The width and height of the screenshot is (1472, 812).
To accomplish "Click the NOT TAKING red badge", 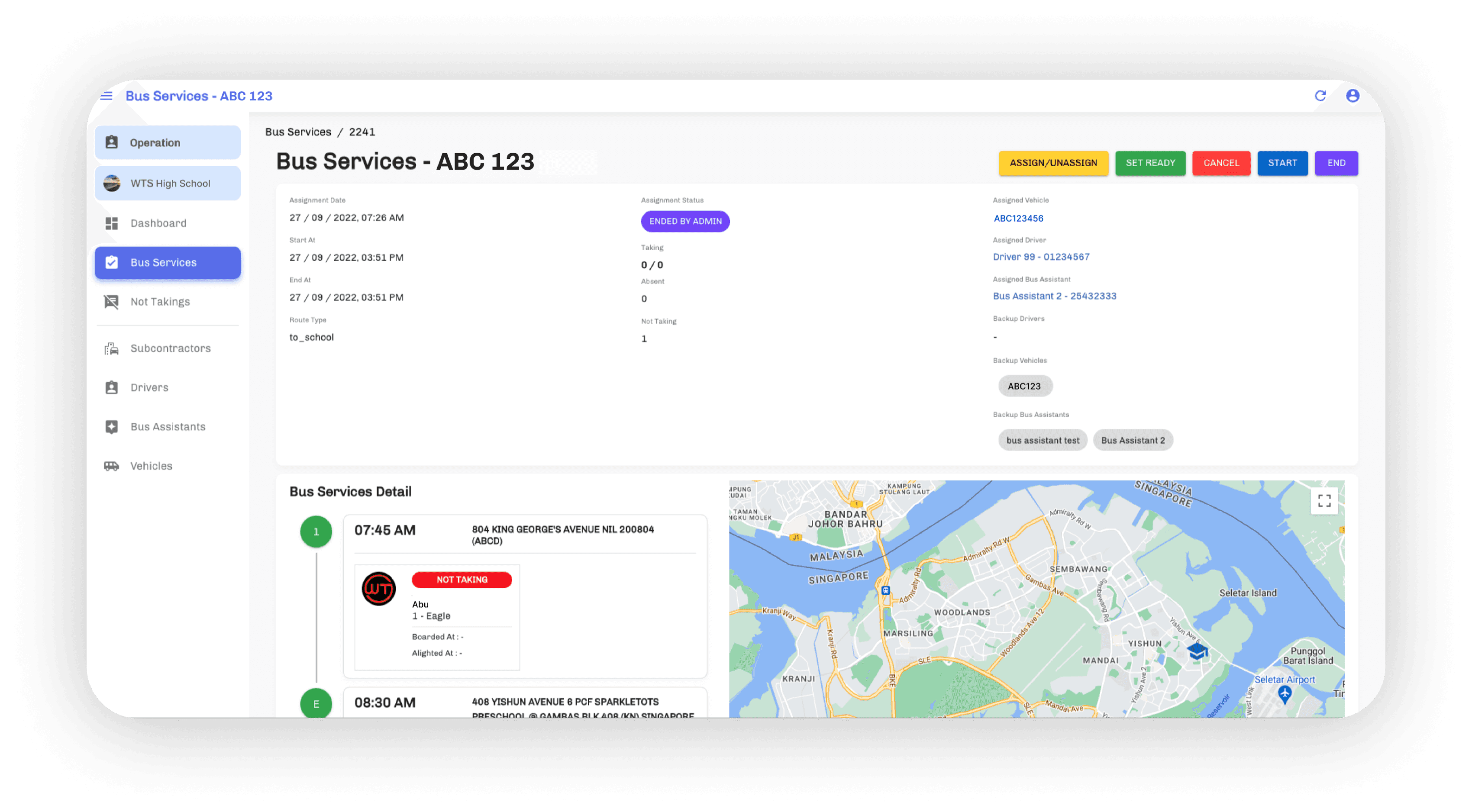I will 462,580.
